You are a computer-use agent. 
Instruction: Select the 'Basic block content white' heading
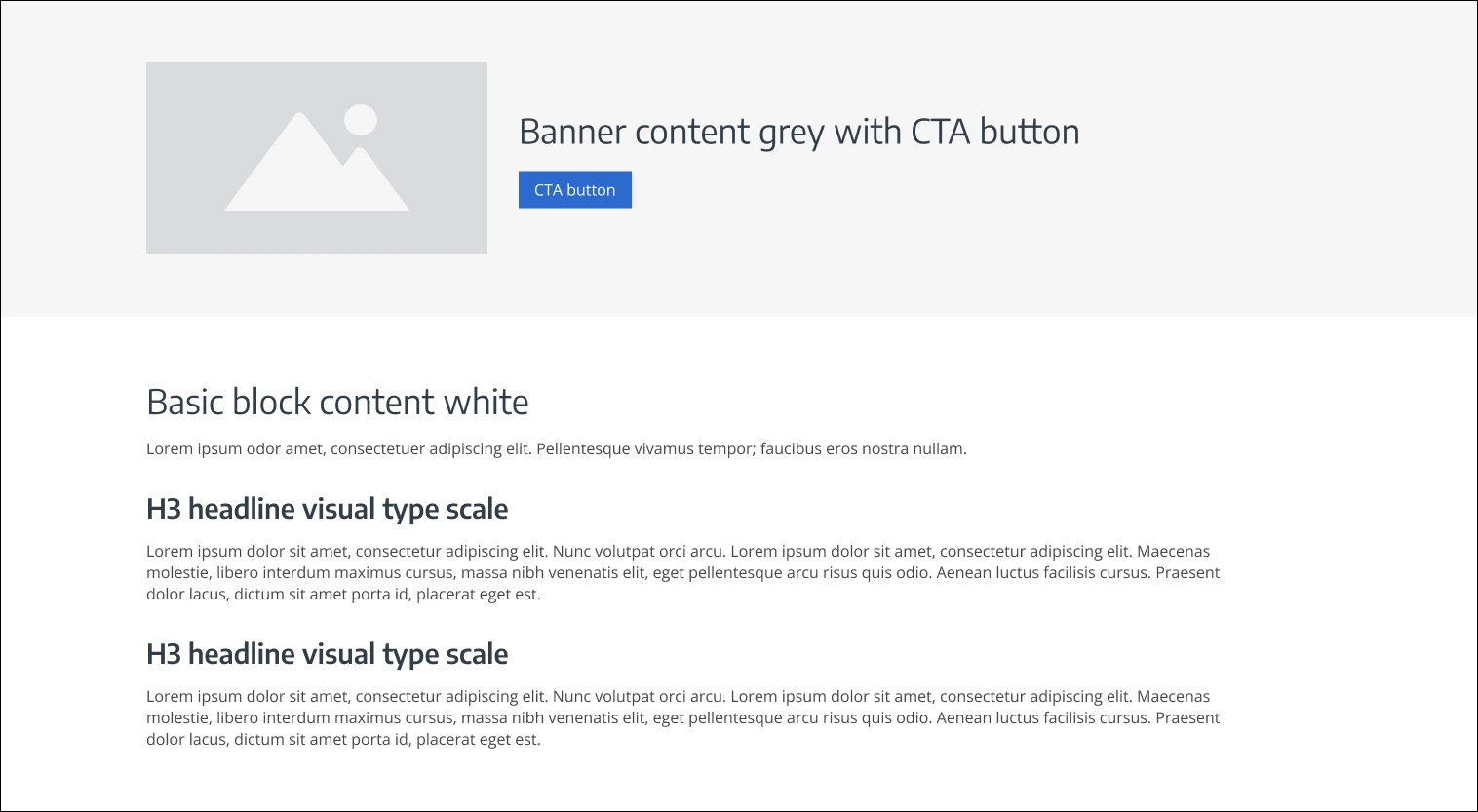click(337, 402)
